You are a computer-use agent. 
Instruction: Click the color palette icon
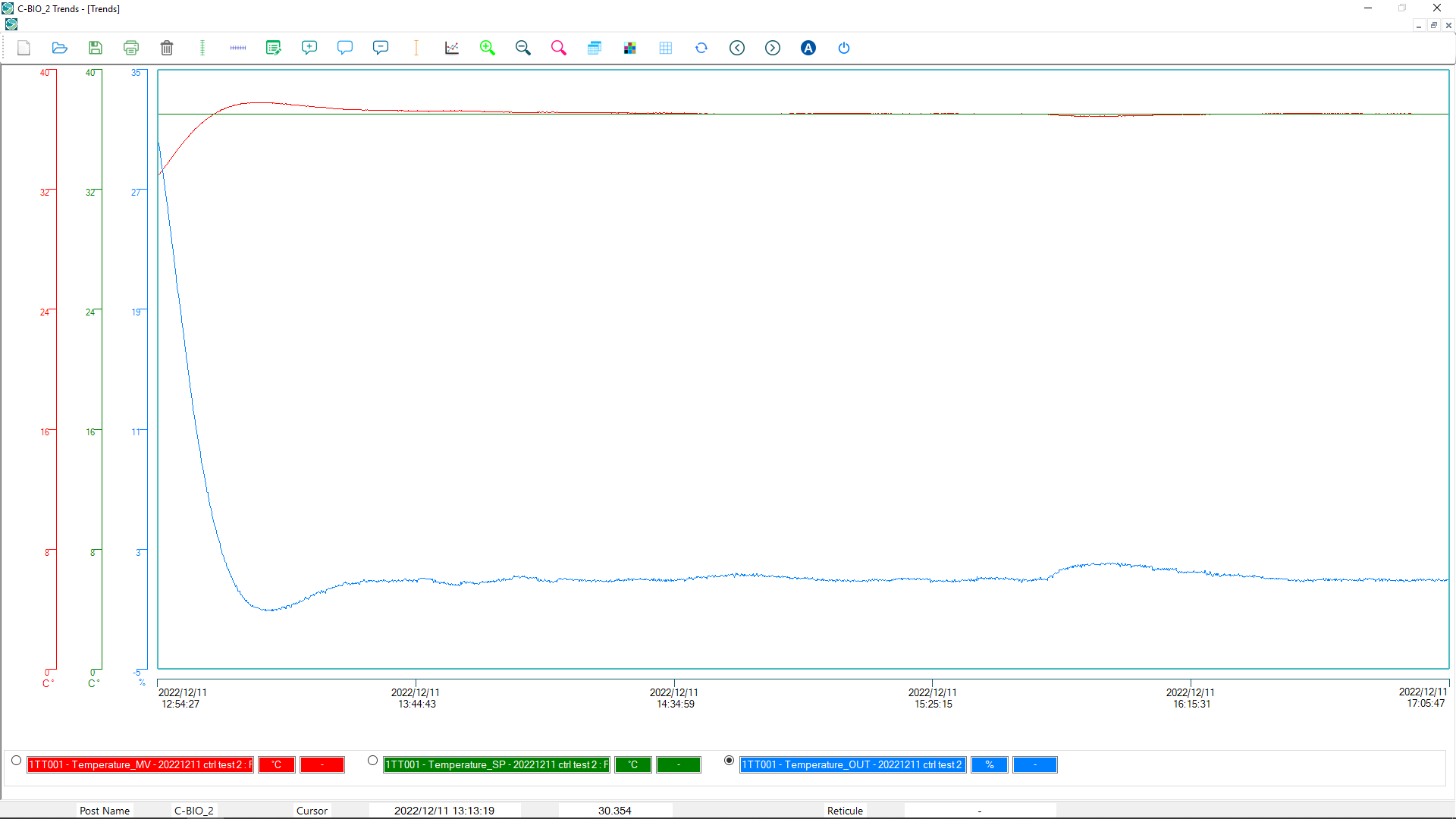click(x=630, y=48)
